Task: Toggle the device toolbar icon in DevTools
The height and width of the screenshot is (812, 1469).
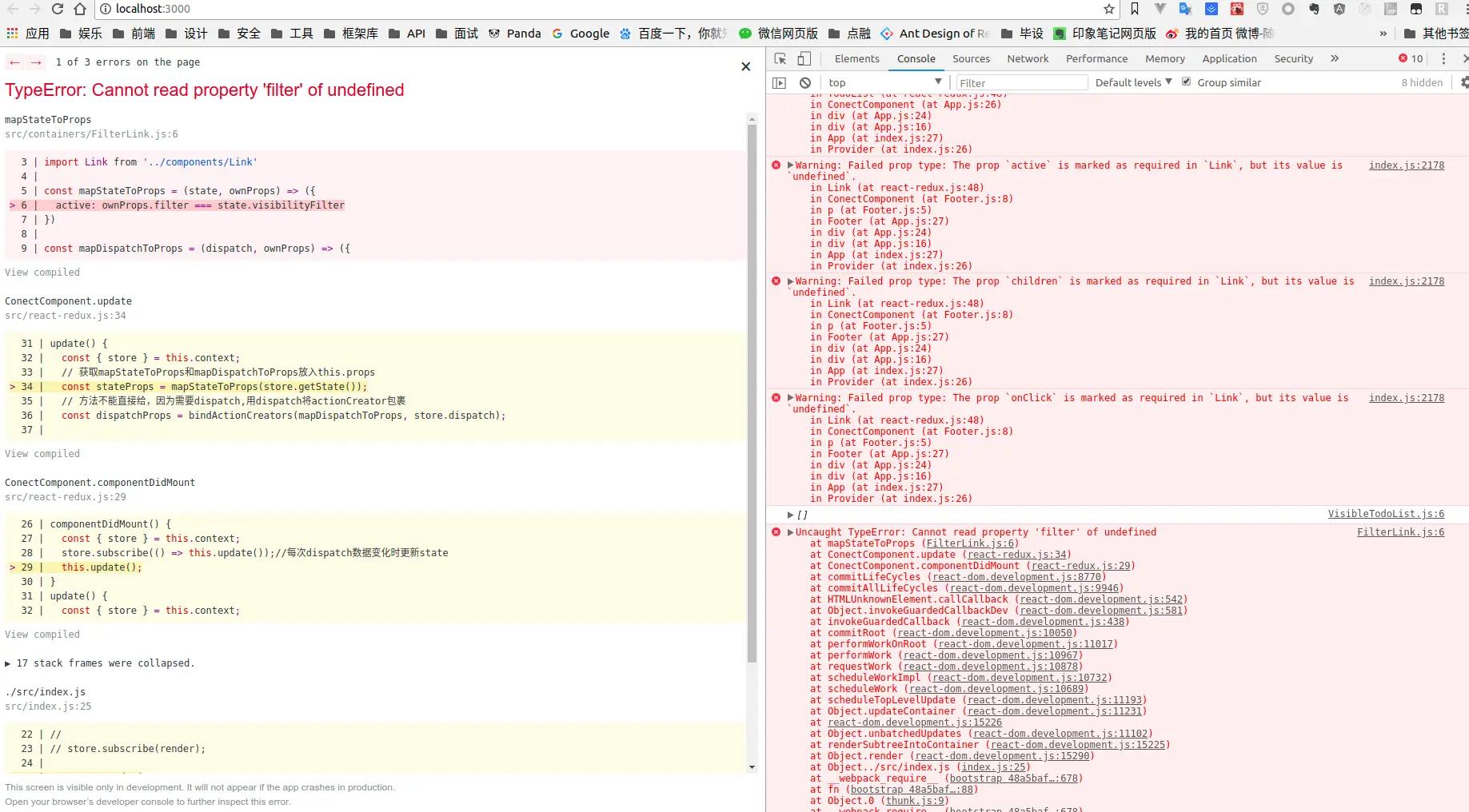Action: tap(804, 58)
